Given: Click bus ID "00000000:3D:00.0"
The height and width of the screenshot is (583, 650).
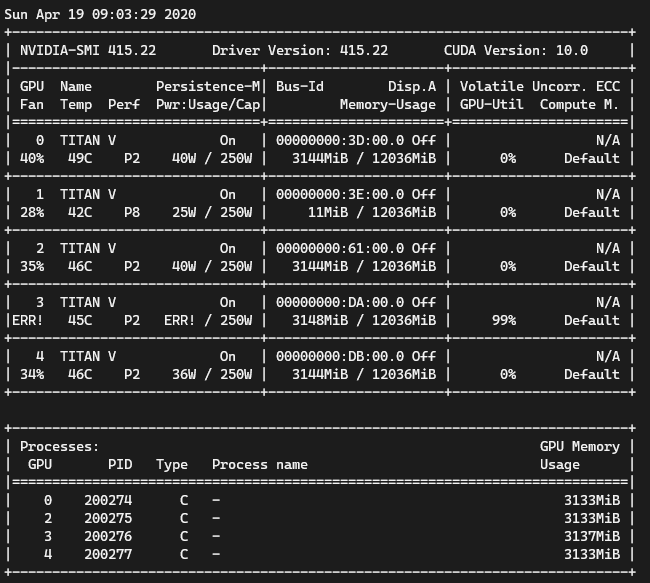Looking at the screenshot, I should (340, 141).
